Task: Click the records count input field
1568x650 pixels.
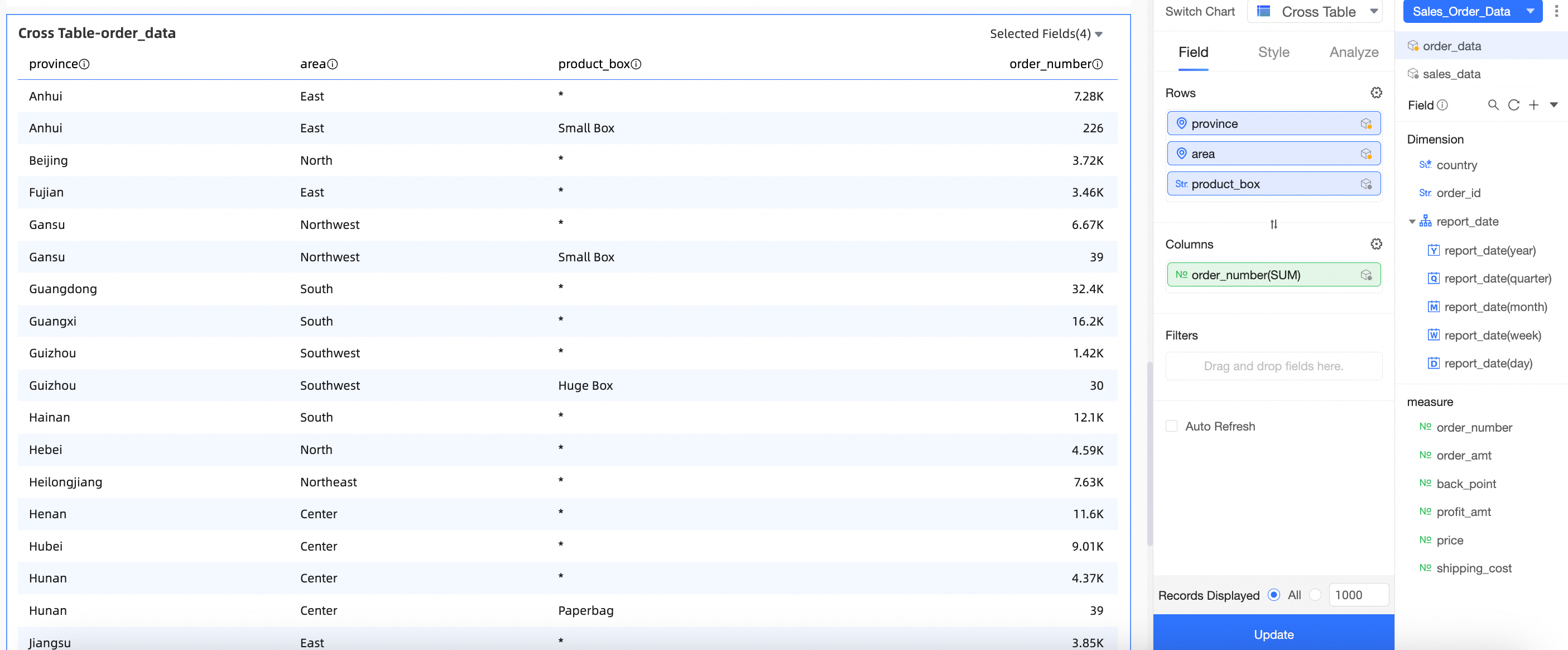Action: pyautogui.click(x=1358, y=595)
